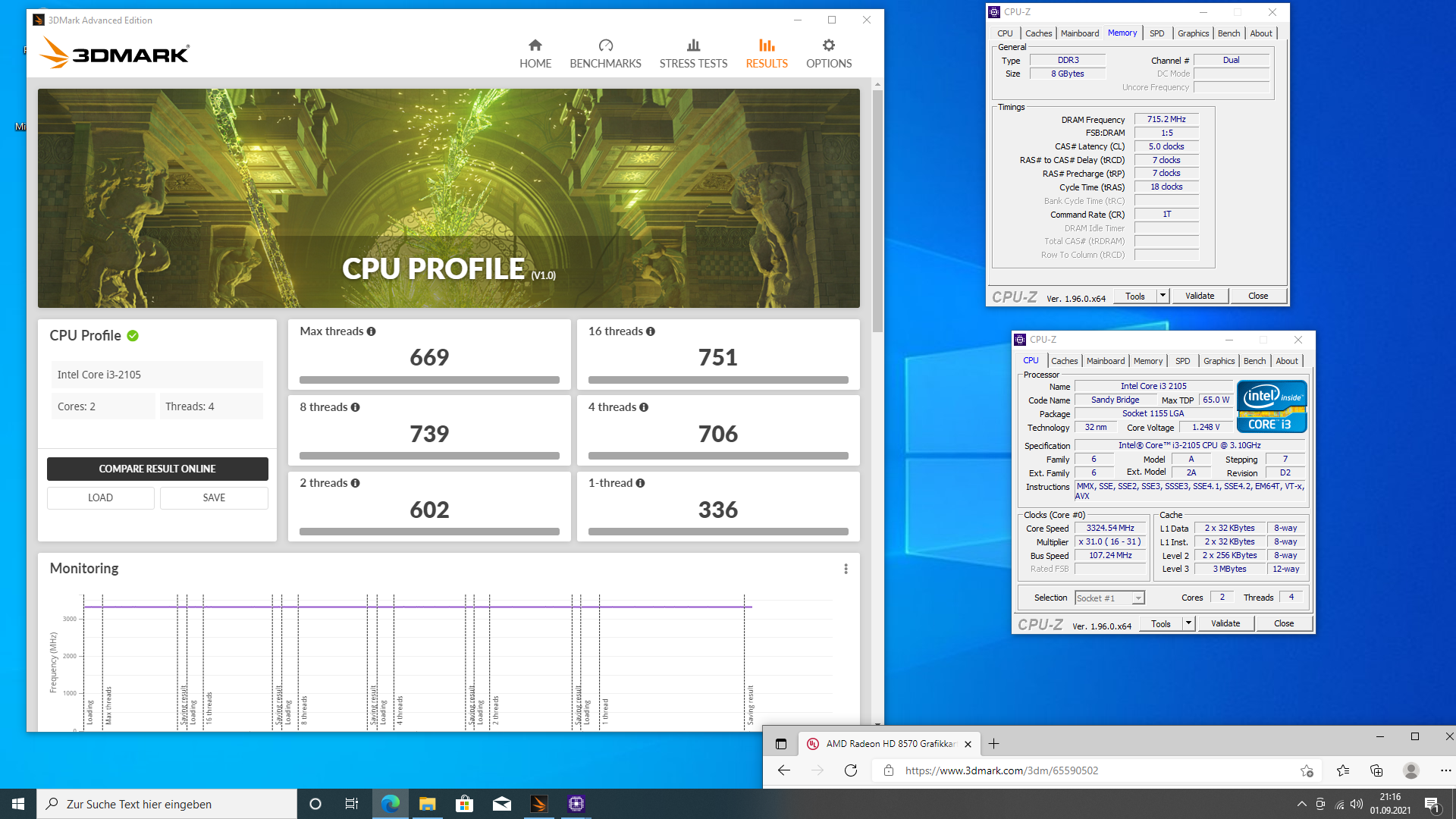Open the Windows Start menu
Image resolution: width=1456 pixels, height=819 pixels.
click(x=18, y=804)
